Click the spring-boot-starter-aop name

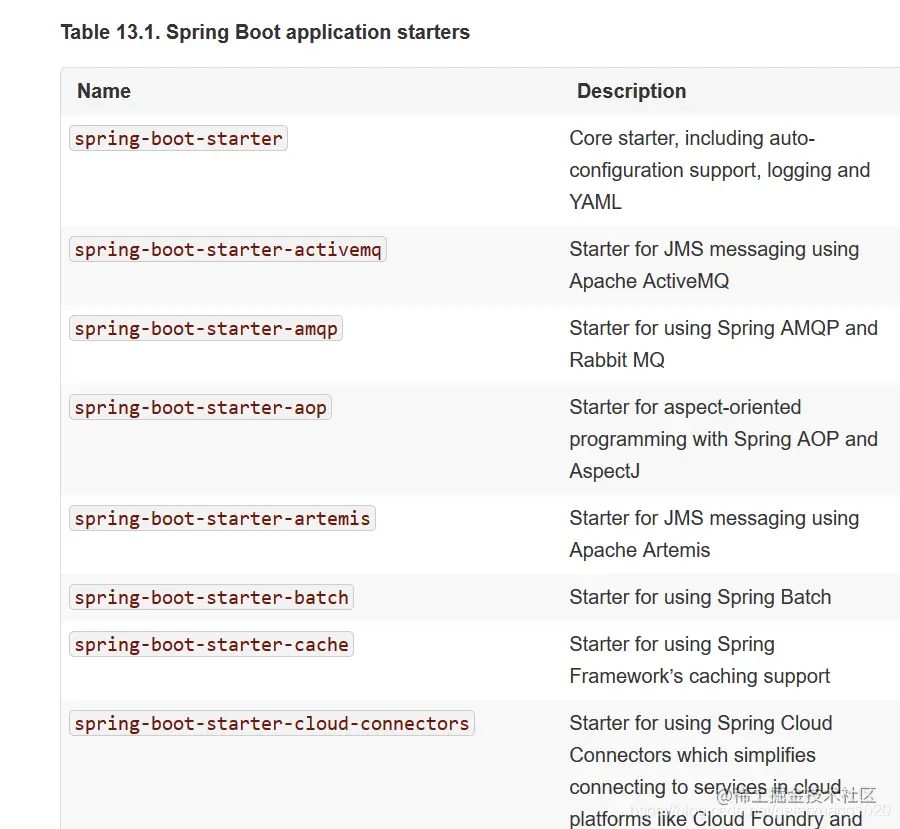point(200,408)
